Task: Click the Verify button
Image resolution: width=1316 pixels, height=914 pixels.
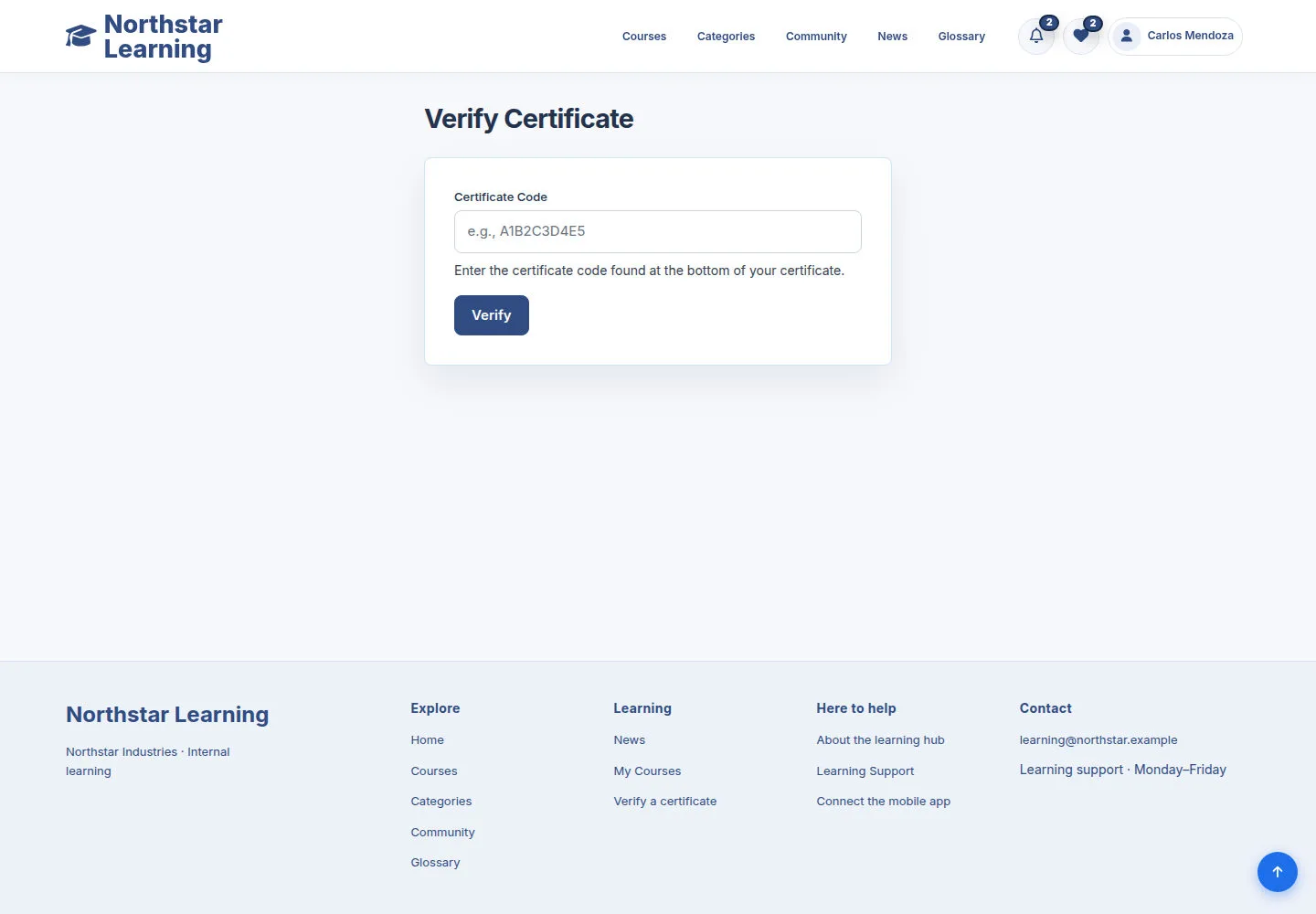Action: [492, 315]
